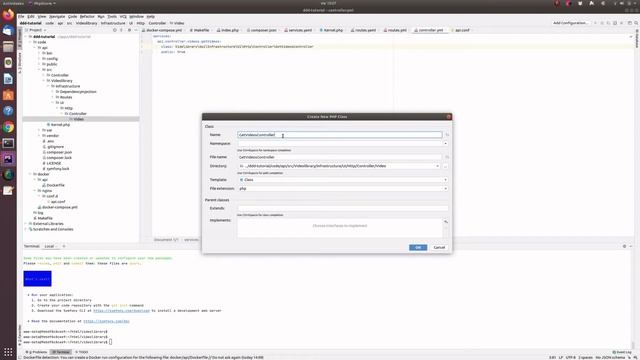Screen dimensions: 640x360
Task: Open the Tools menu
Action: coord(112,17)
